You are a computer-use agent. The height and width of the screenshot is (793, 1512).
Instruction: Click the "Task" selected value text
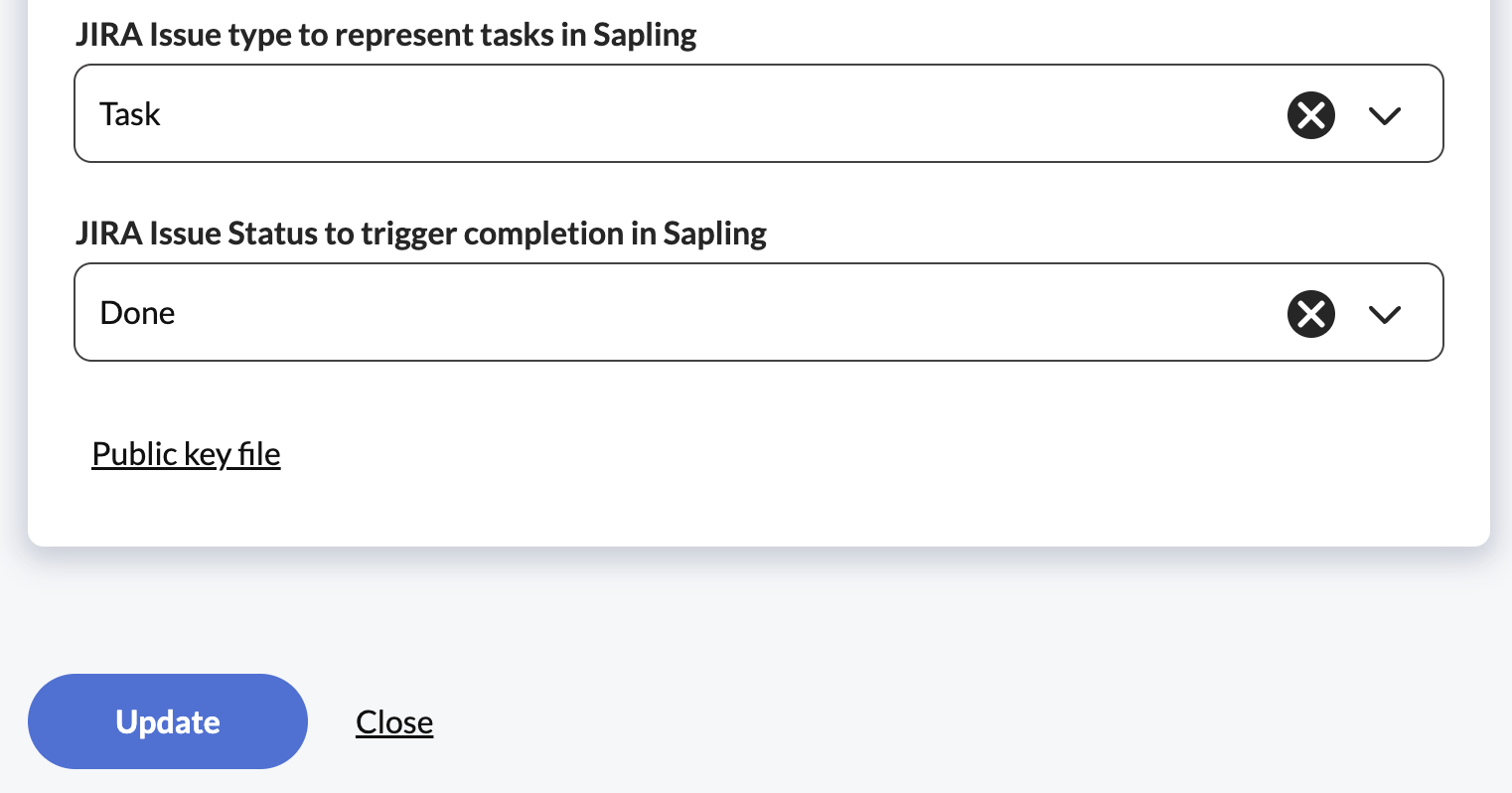(x=130, y=114)
